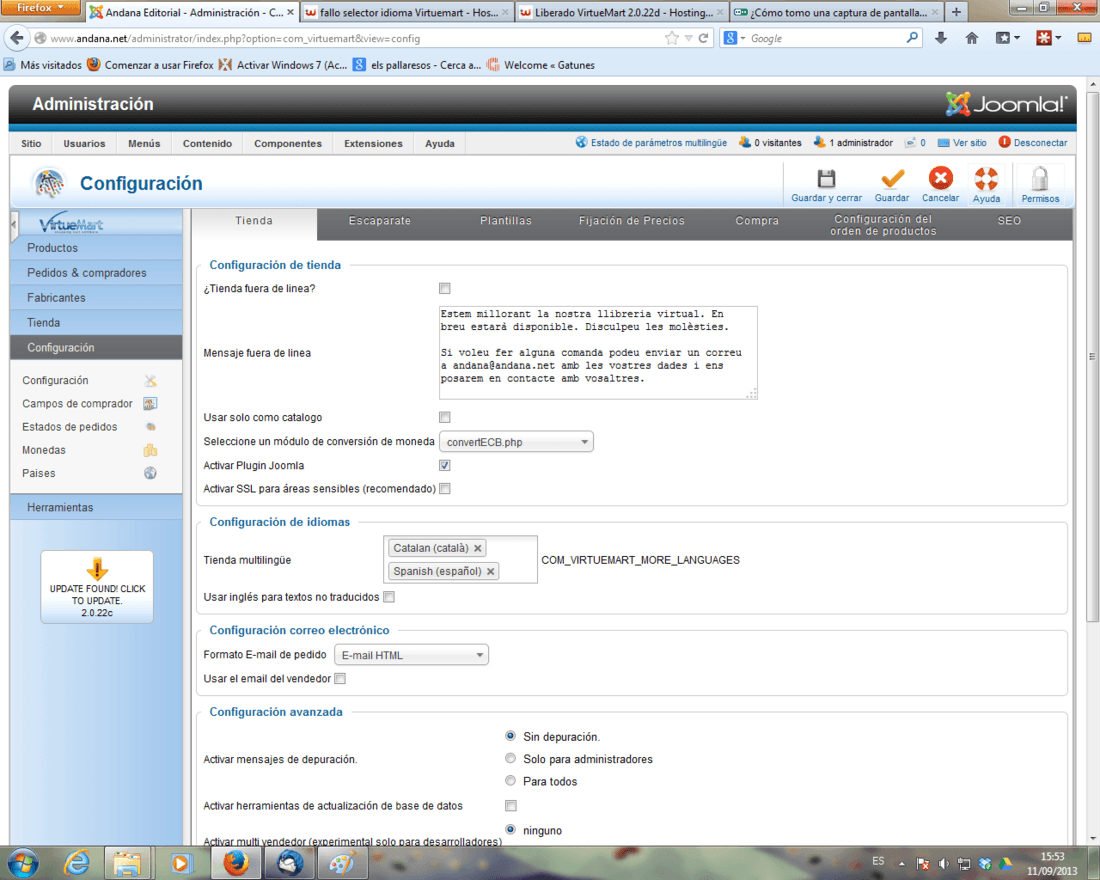The width and height of the screenshot is (1100, 880).
Task: Expand Tienda sidebar section
Action: click(96, 323)
